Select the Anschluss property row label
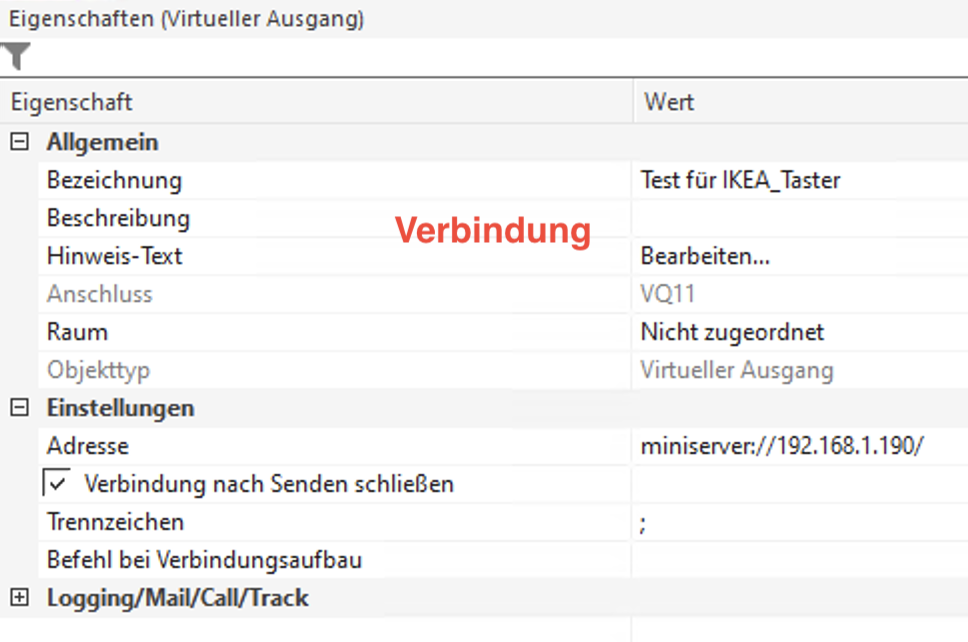The width and height of the screenshot is (968, 642). (100, 294)
